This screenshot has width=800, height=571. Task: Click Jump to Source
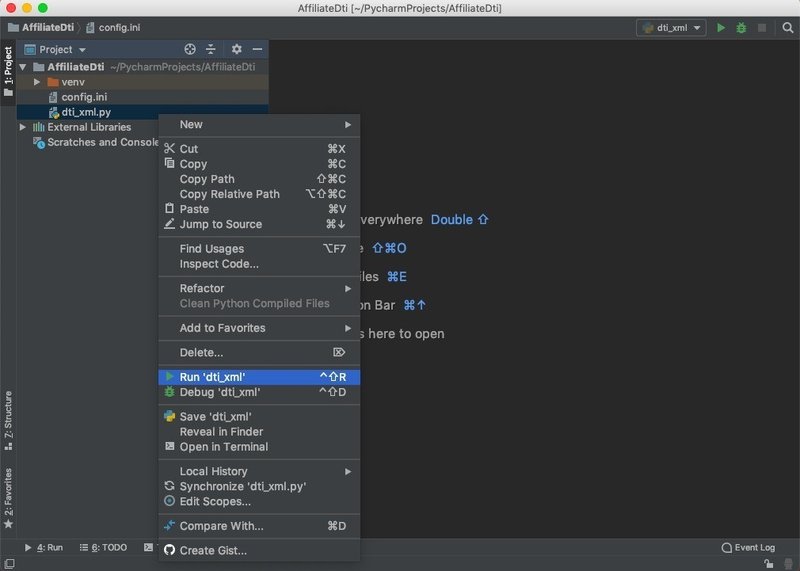(259, 225)
